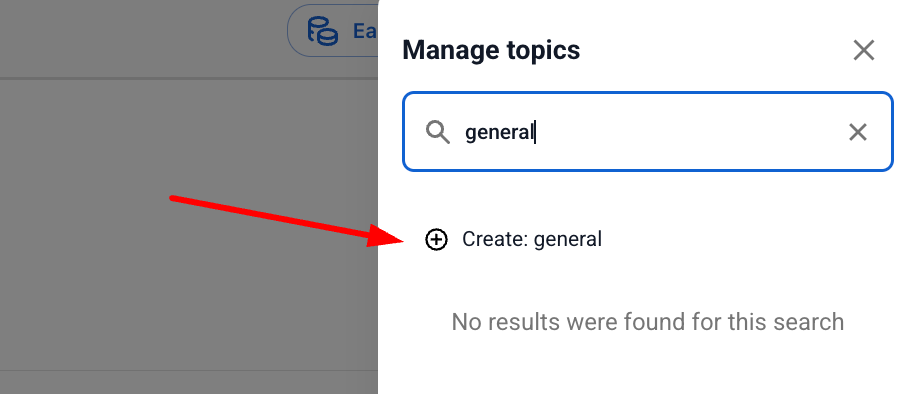This screenshot has width=914, height=394.
Task: Add topic using circled plus symbol
Action: pos(436,240)
